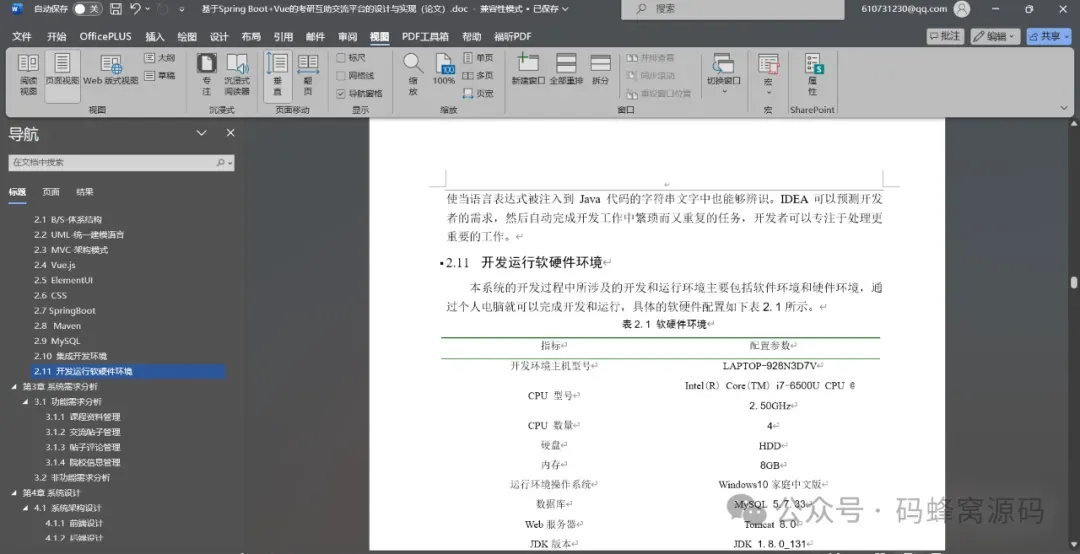Open navigation pane options chevron
This screenshot has width=1080, height=554.
pyautogui.click(x=201, y=133)
